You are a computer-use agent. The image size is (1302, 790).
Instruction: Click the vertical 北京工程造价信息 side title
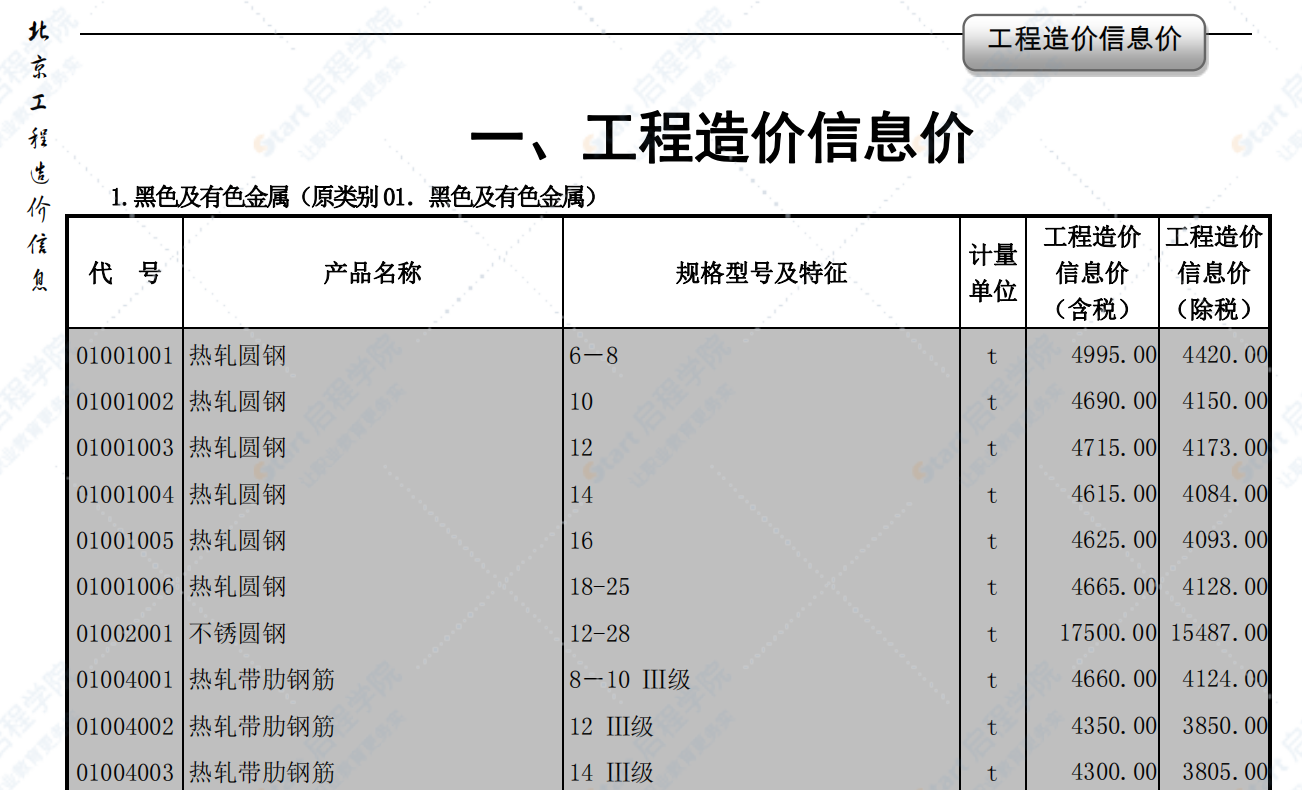(x=38, y=155)
